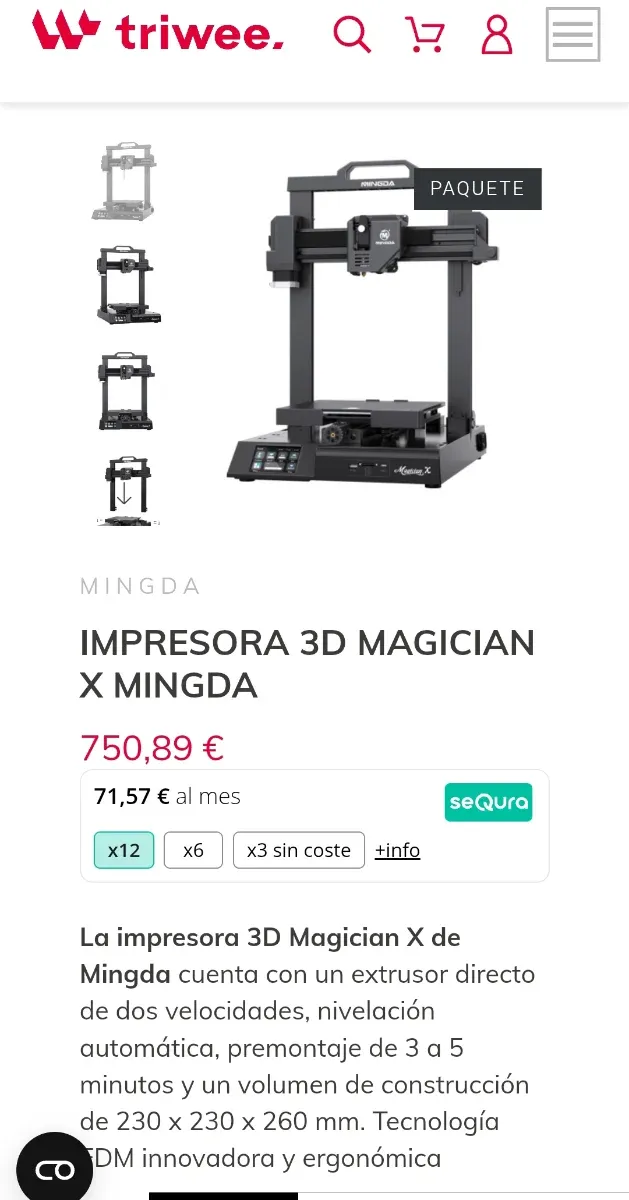Open the MINGDA brand link
This screenshot has width=629, height=1200.
pos(140,586)
